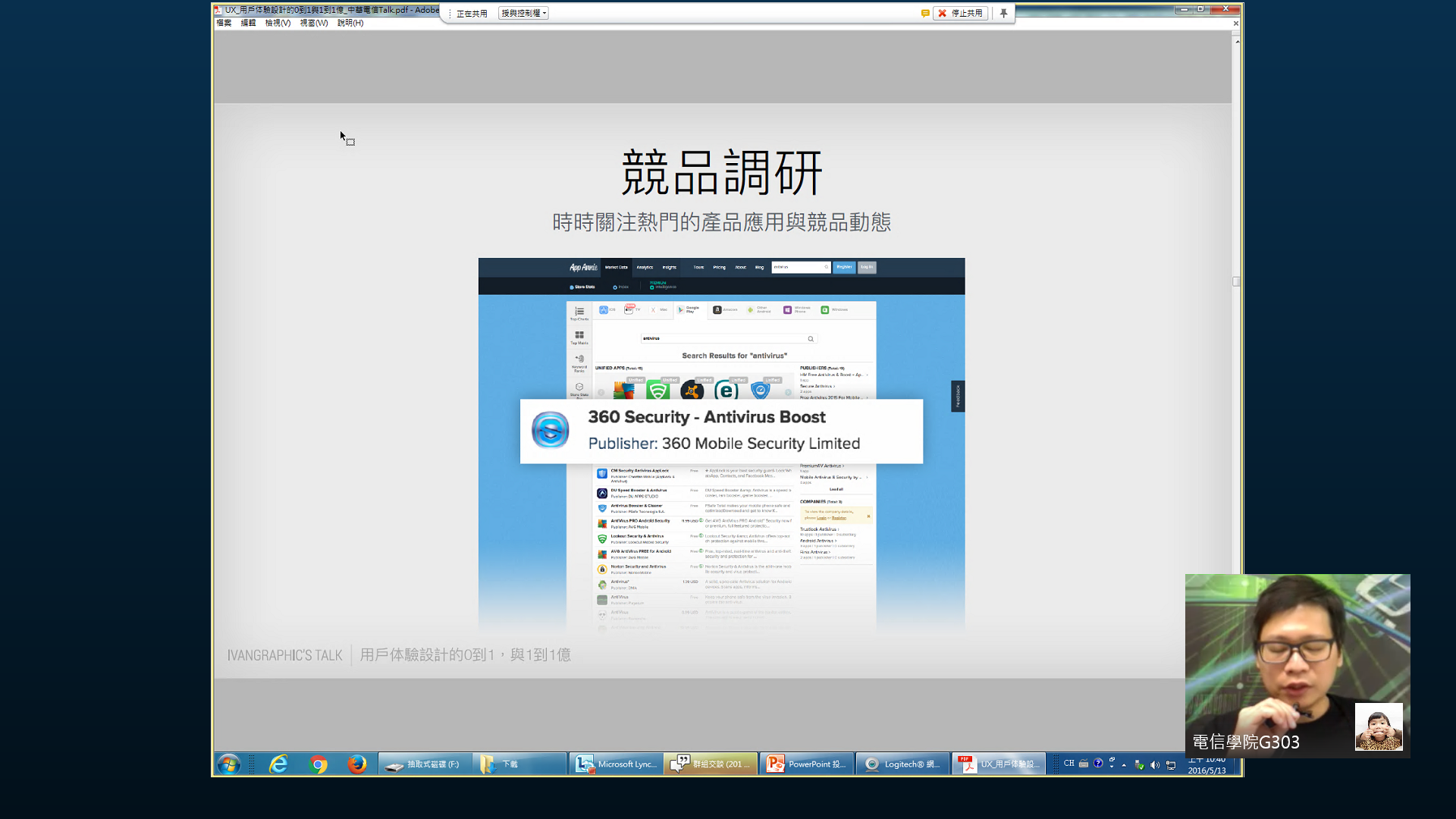Click the yellow chat bubble icon in sharing bar

[925, 13]
